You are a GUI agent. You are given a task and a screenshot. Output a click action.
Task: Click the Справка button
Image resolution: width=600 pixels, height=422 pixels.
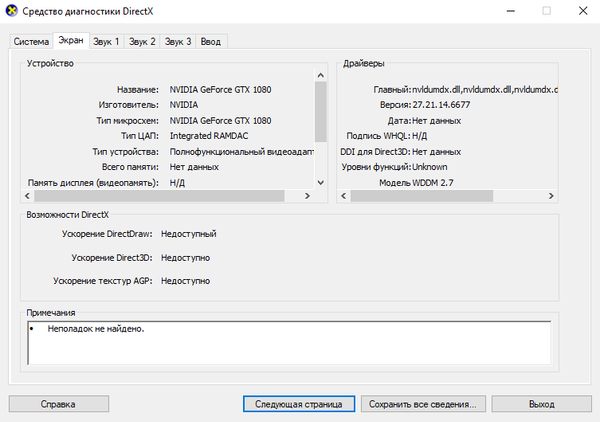click(x=59, y=404)
